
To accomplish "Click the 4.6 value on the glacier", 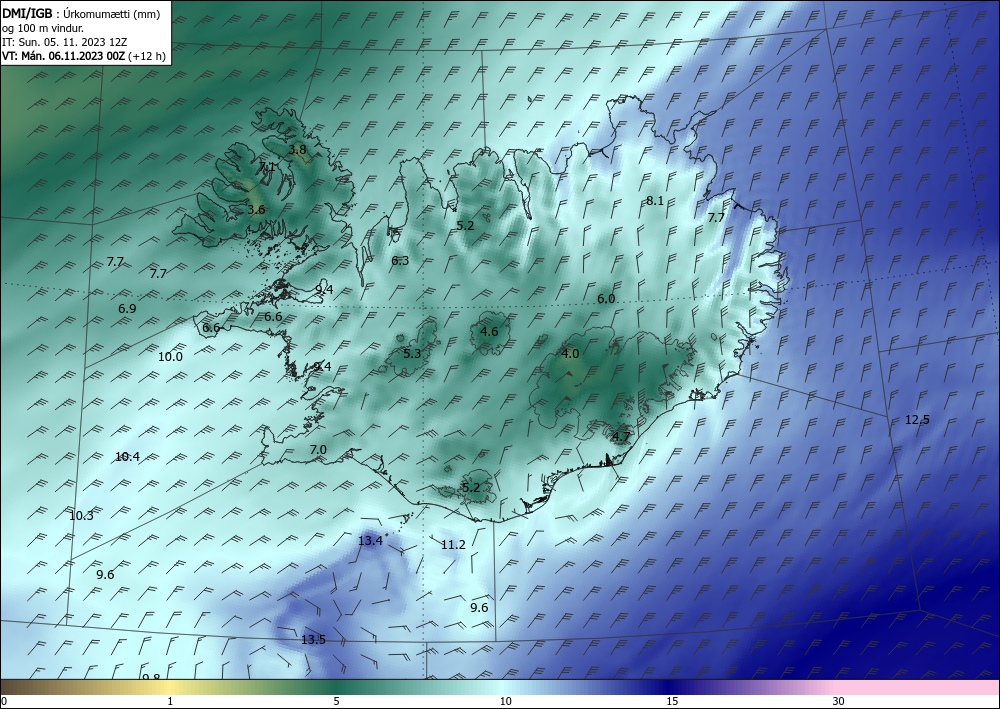I will 489,332.
